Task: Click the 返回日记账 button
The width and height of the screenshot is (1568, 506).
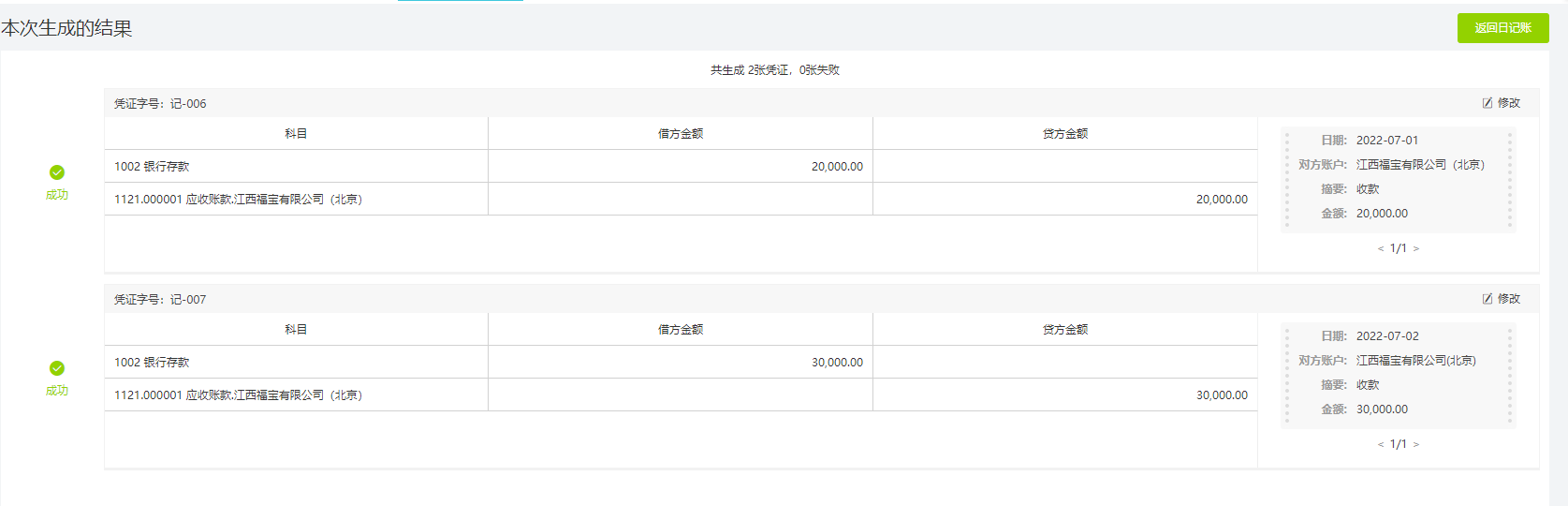Action: coord(1502,28)
